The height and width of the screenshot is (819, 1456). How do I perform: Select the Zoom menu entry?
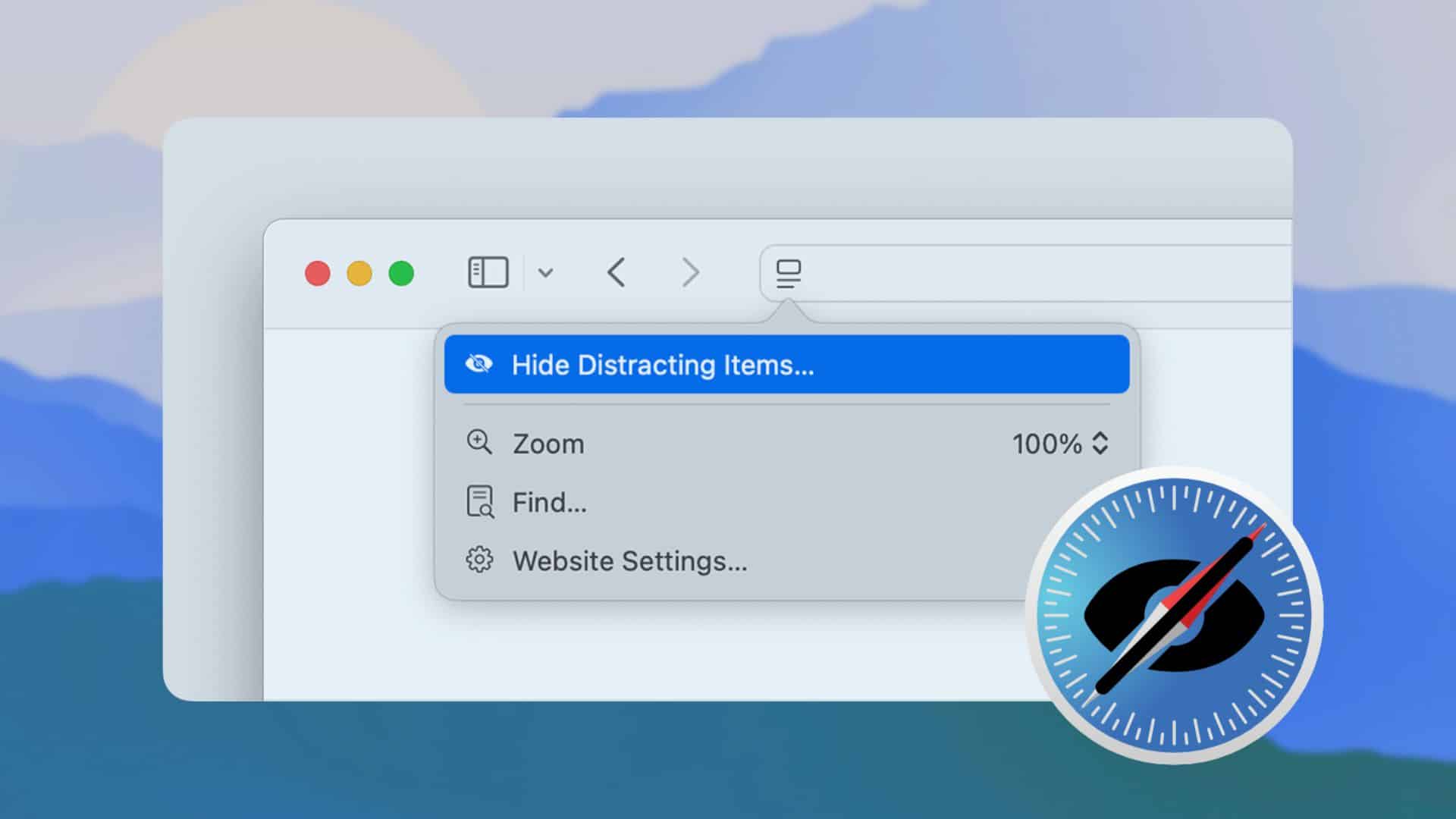tap(787, 444)
